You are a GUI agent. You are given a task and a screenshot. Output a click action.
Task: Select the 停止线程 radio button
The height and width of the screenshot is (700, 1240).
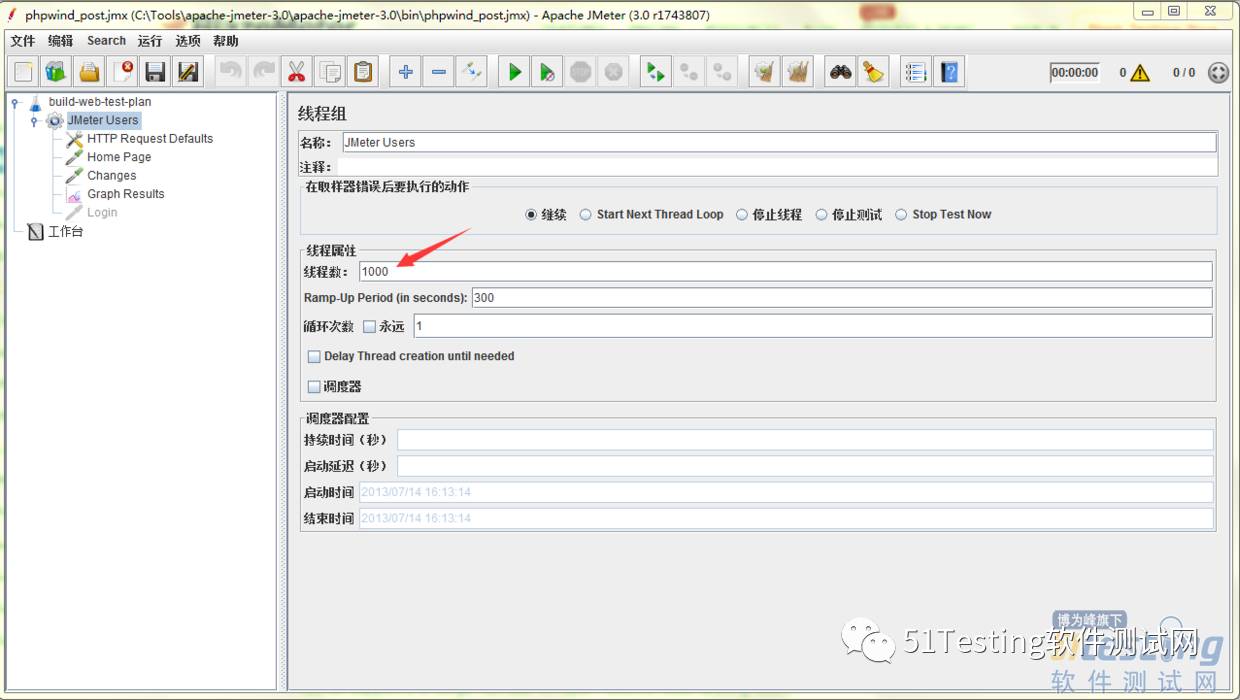[741, 214]
